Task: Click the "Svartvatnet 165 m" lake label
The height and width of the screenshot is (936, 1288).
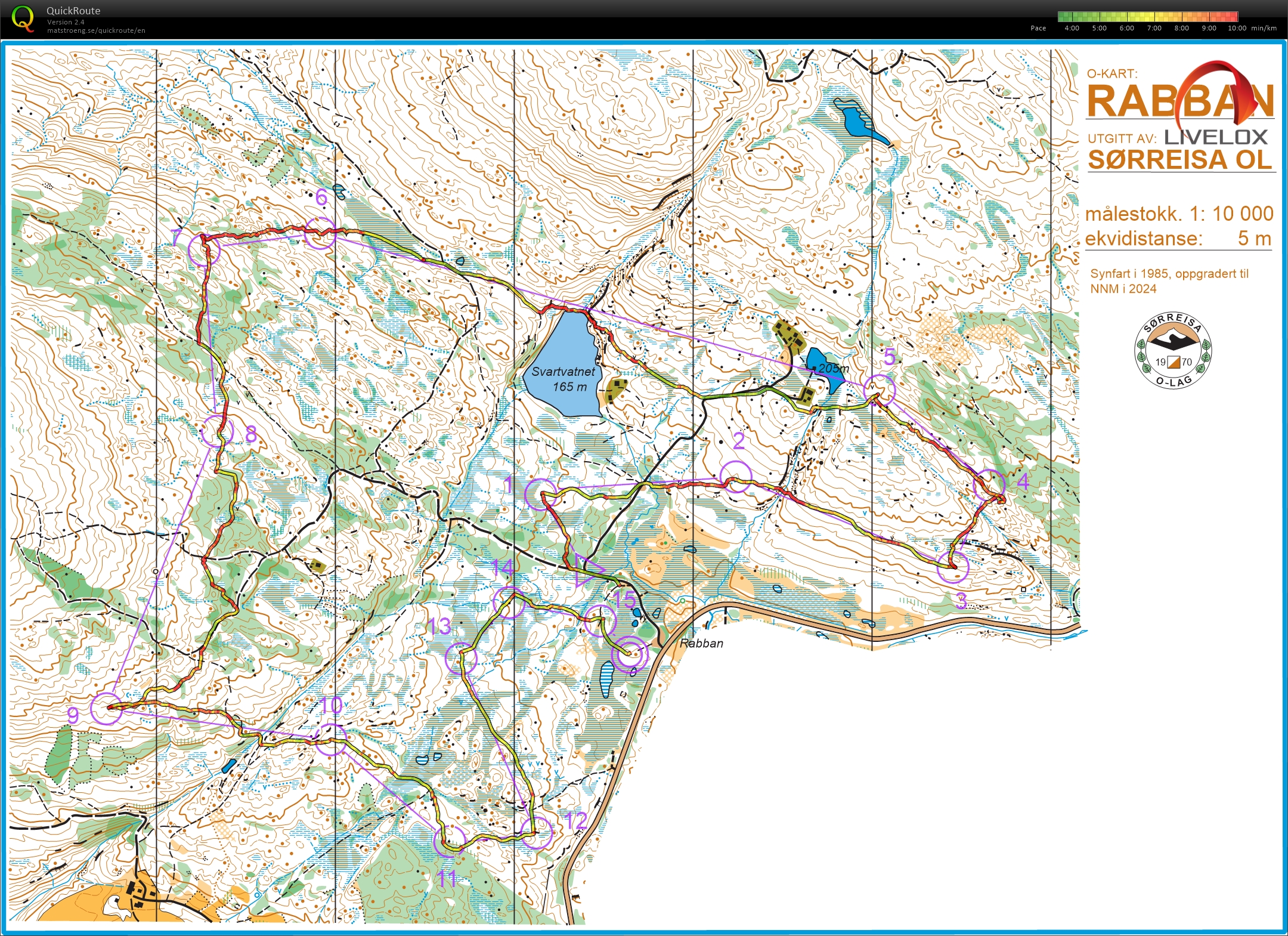Action: click(563, 379)
